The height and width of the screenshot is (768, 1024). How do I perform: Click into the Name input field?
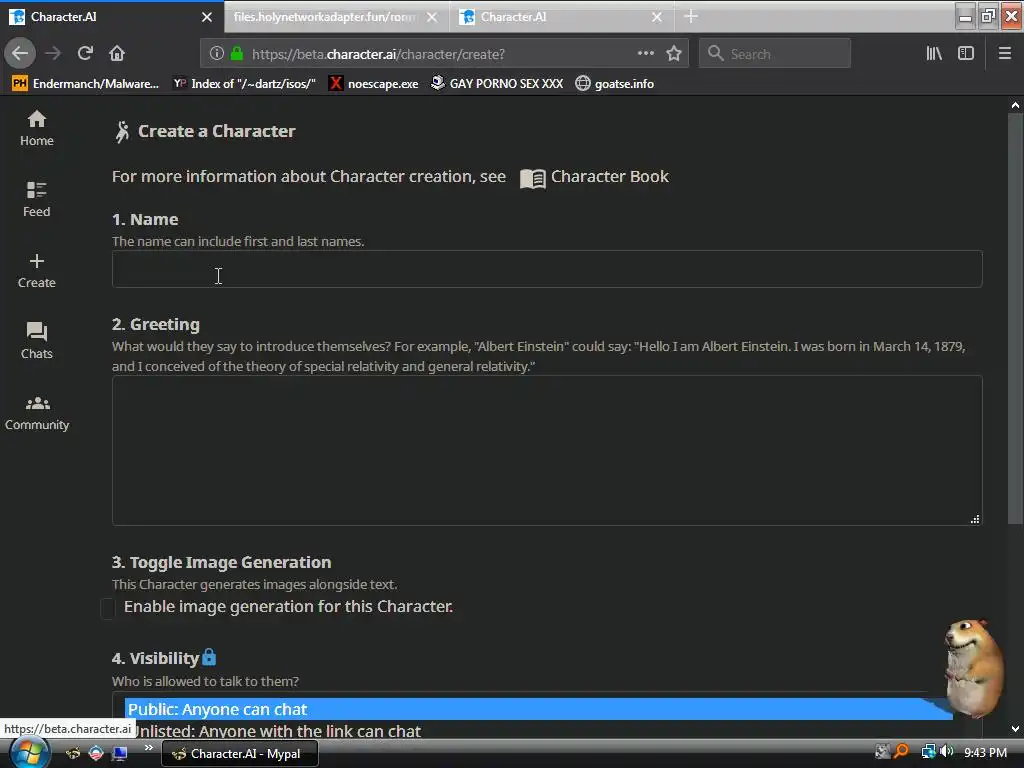[x=547, y=269]
